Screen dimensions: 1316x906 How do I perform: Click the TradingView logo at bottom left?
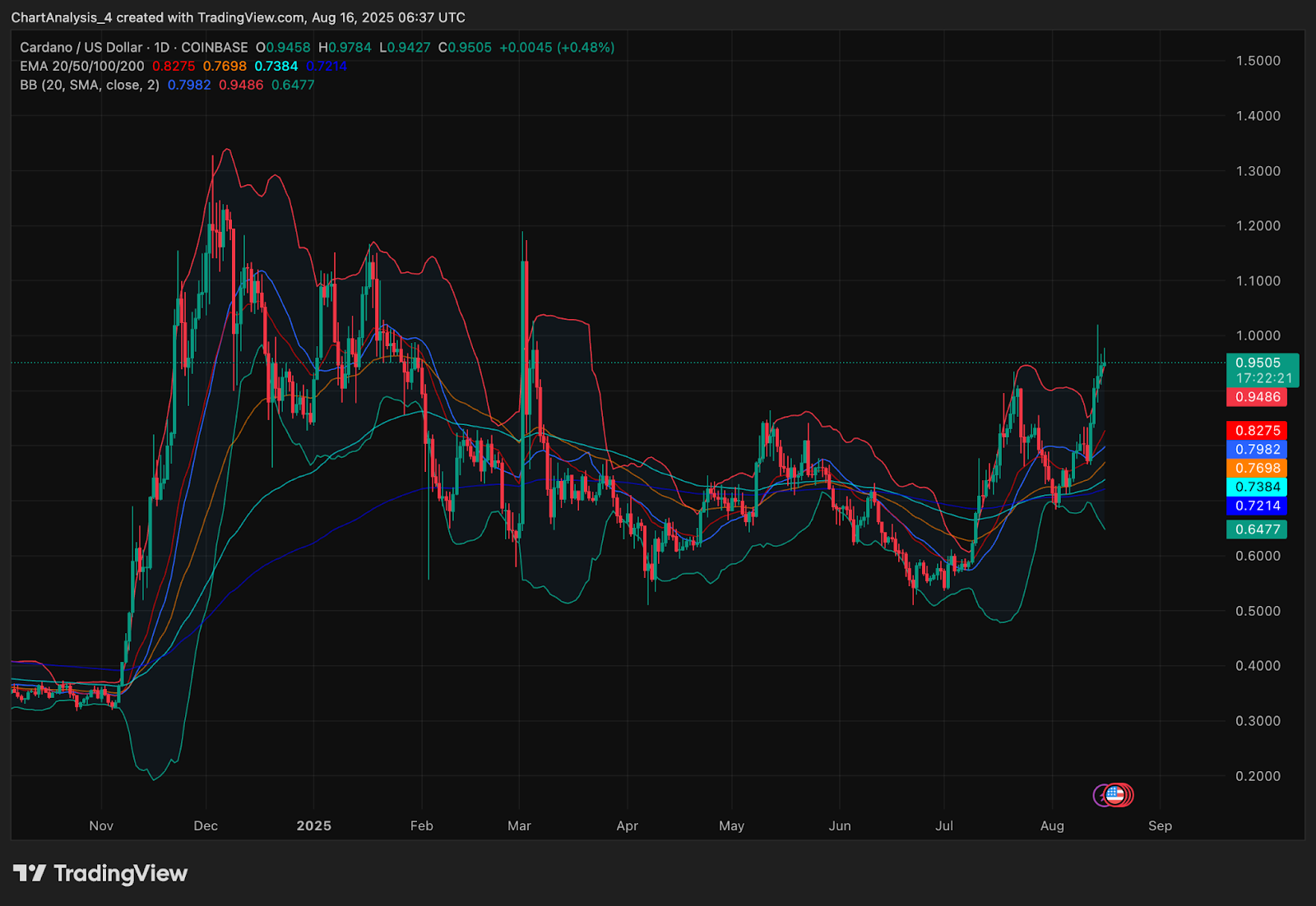coord(100,873)
